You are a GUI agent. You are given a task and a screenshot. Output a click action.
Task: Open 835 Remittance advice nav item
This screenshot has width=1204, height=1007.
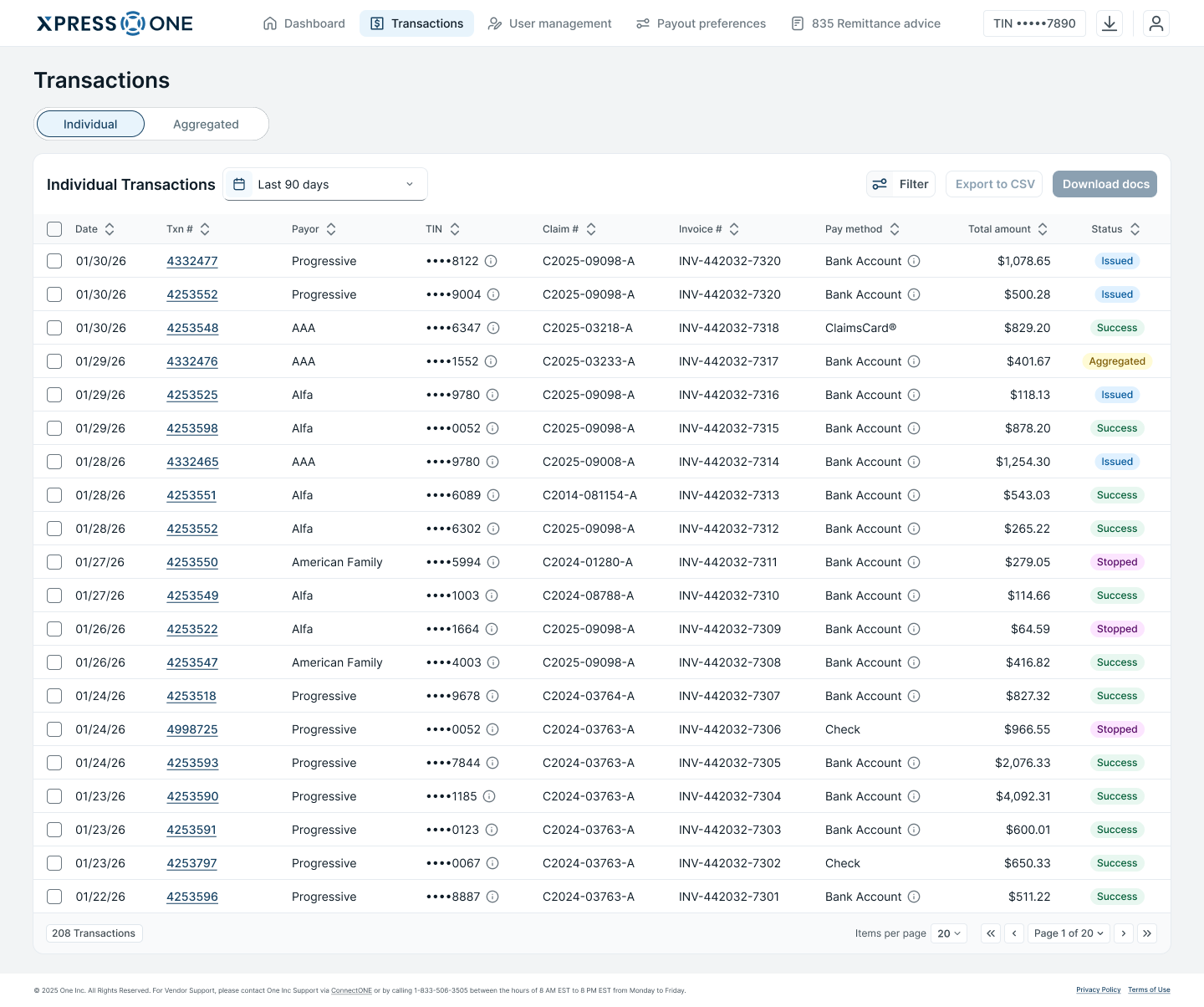point(865,23)
